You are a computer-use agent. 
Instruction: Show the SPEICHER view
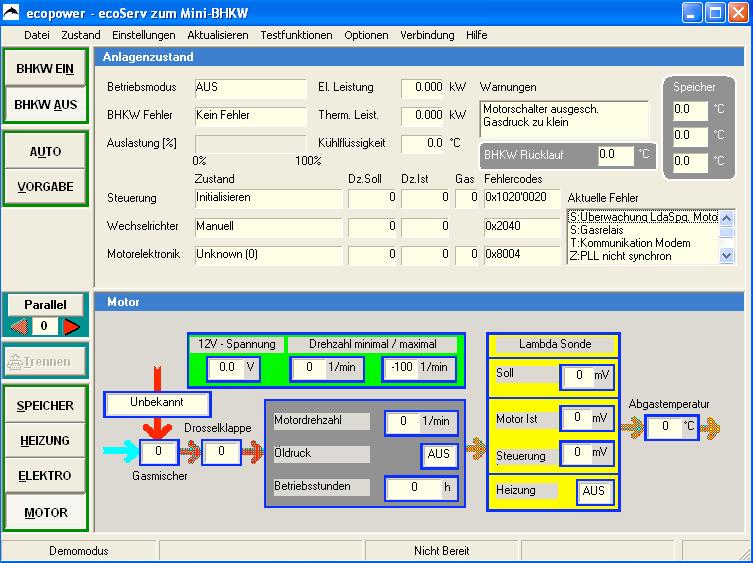click(45, 405)
